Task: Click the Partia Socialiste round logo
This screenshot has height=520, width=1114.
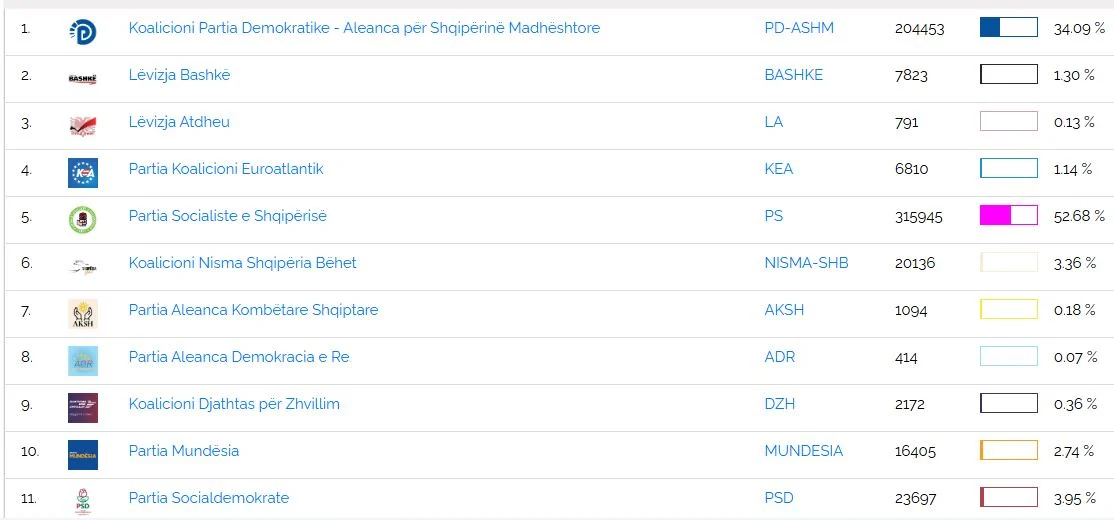Action: (82, 219)
